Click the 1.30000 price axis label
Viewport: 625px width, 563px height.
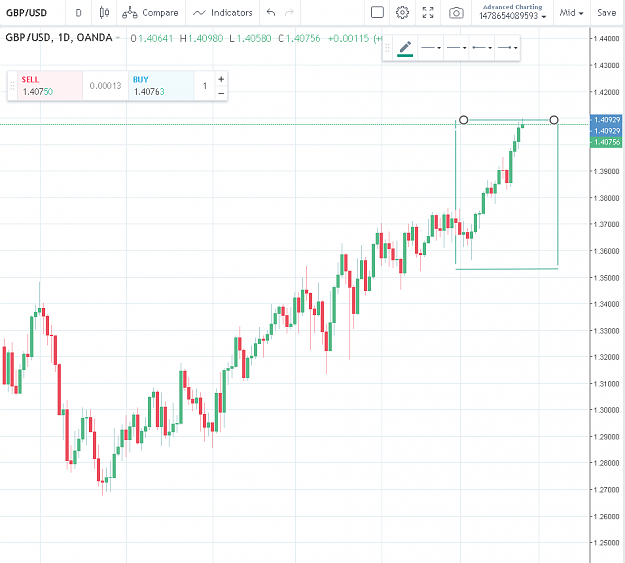606,410
